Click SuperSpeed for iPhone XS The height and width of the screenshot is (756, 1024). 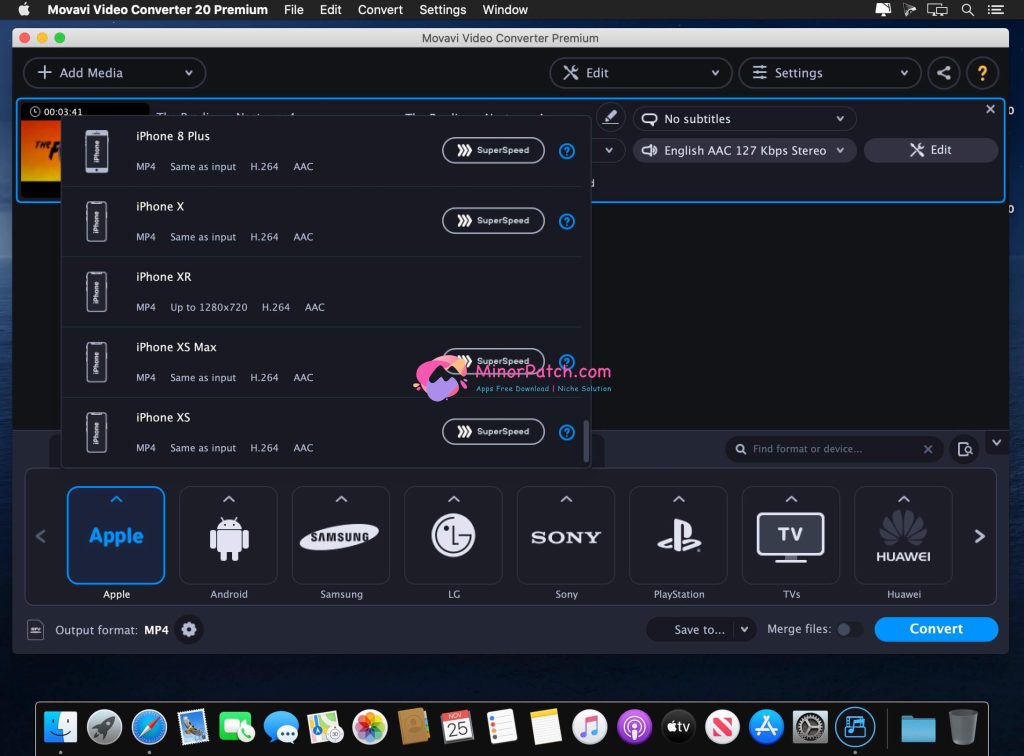coord(493,432)
